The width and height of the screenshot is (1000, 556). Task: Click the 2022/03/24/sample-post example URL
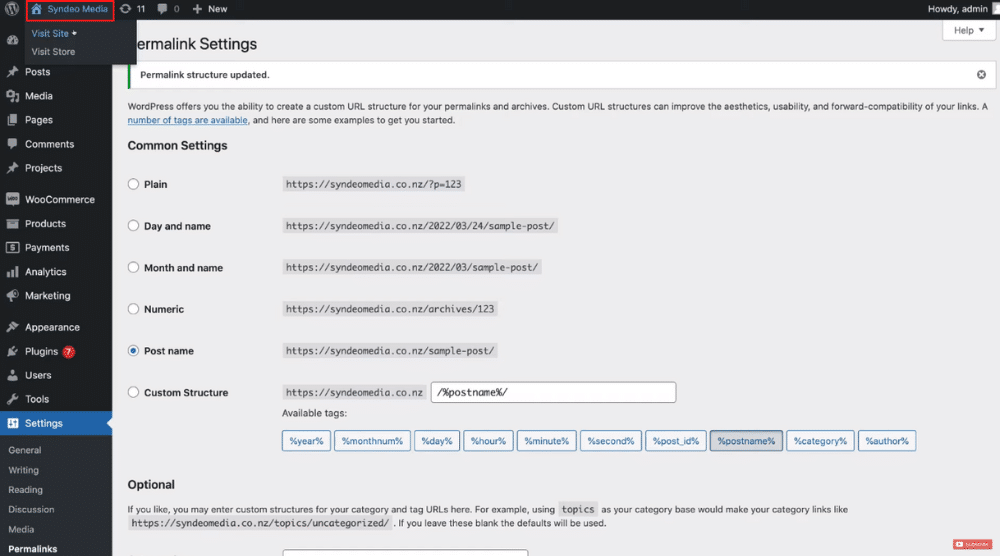pyautogui.click(x=420, y=226)
